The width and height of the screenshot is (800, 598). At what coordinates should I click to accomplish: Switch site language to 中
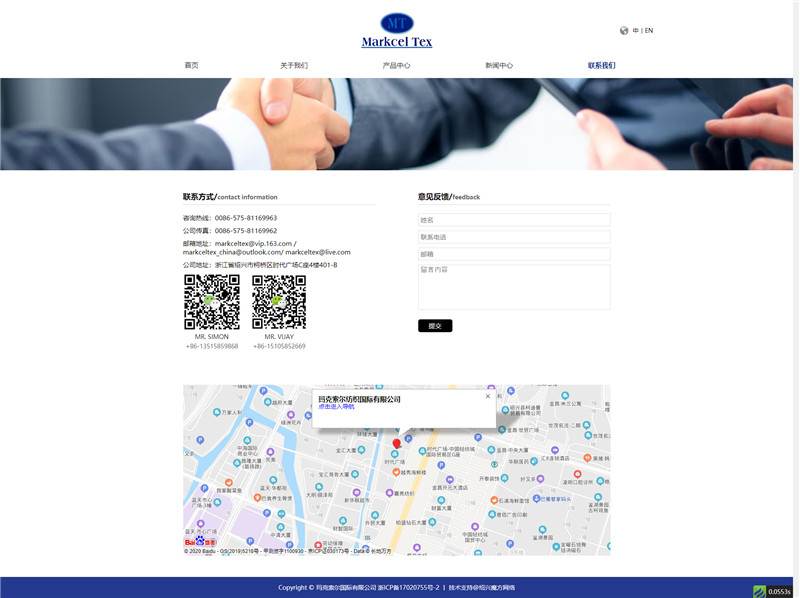[x=634, y=30]
